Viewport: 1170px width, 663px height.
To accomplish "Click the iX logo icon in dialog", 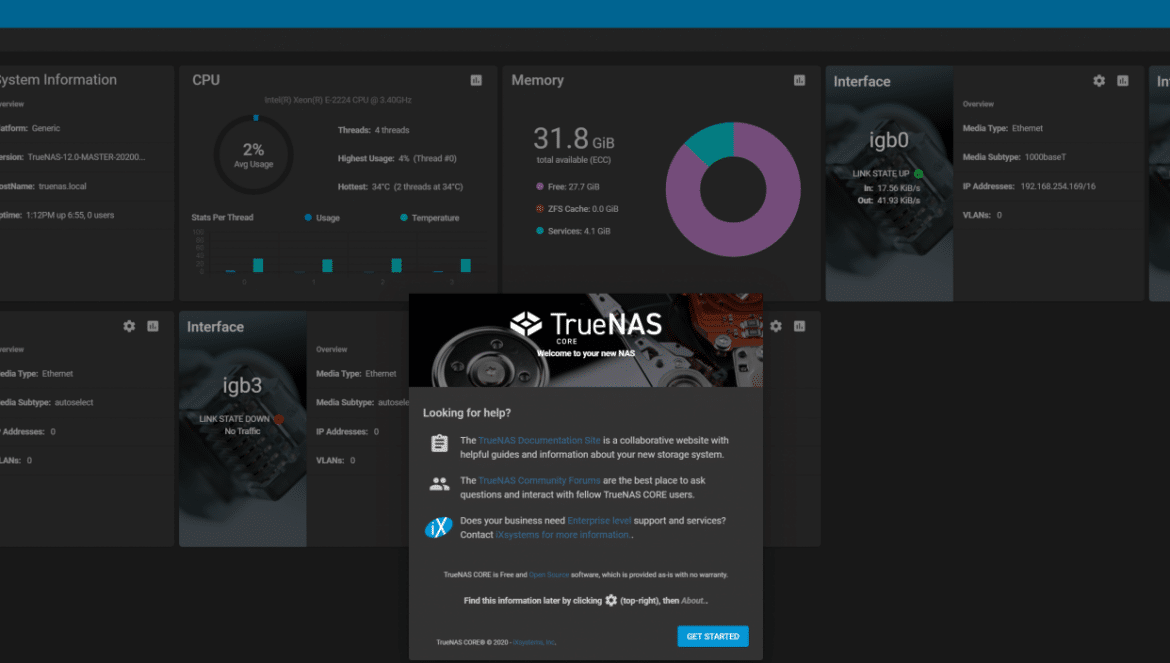I will pyautogui.click(x=439, y=527).
